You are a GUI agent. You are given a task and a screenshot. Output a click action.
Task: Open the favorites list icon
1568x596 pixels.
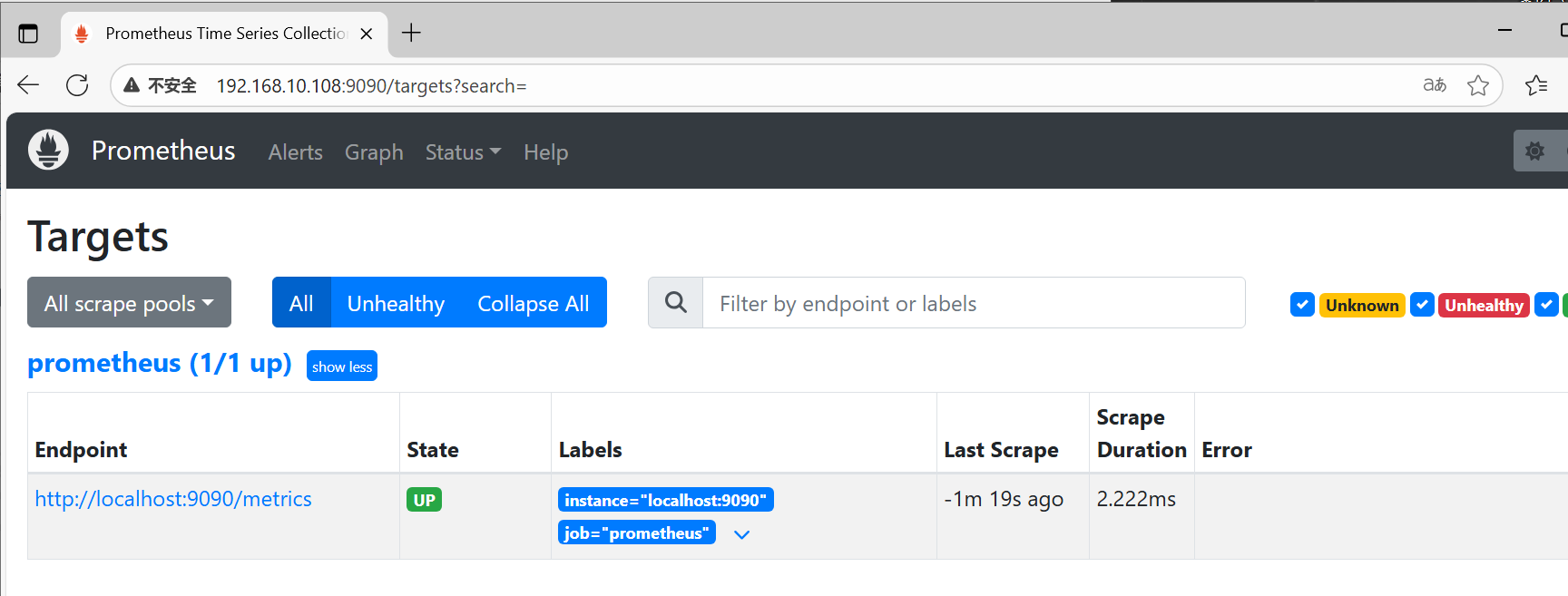pyautogui.click(x=1536, y=85)
